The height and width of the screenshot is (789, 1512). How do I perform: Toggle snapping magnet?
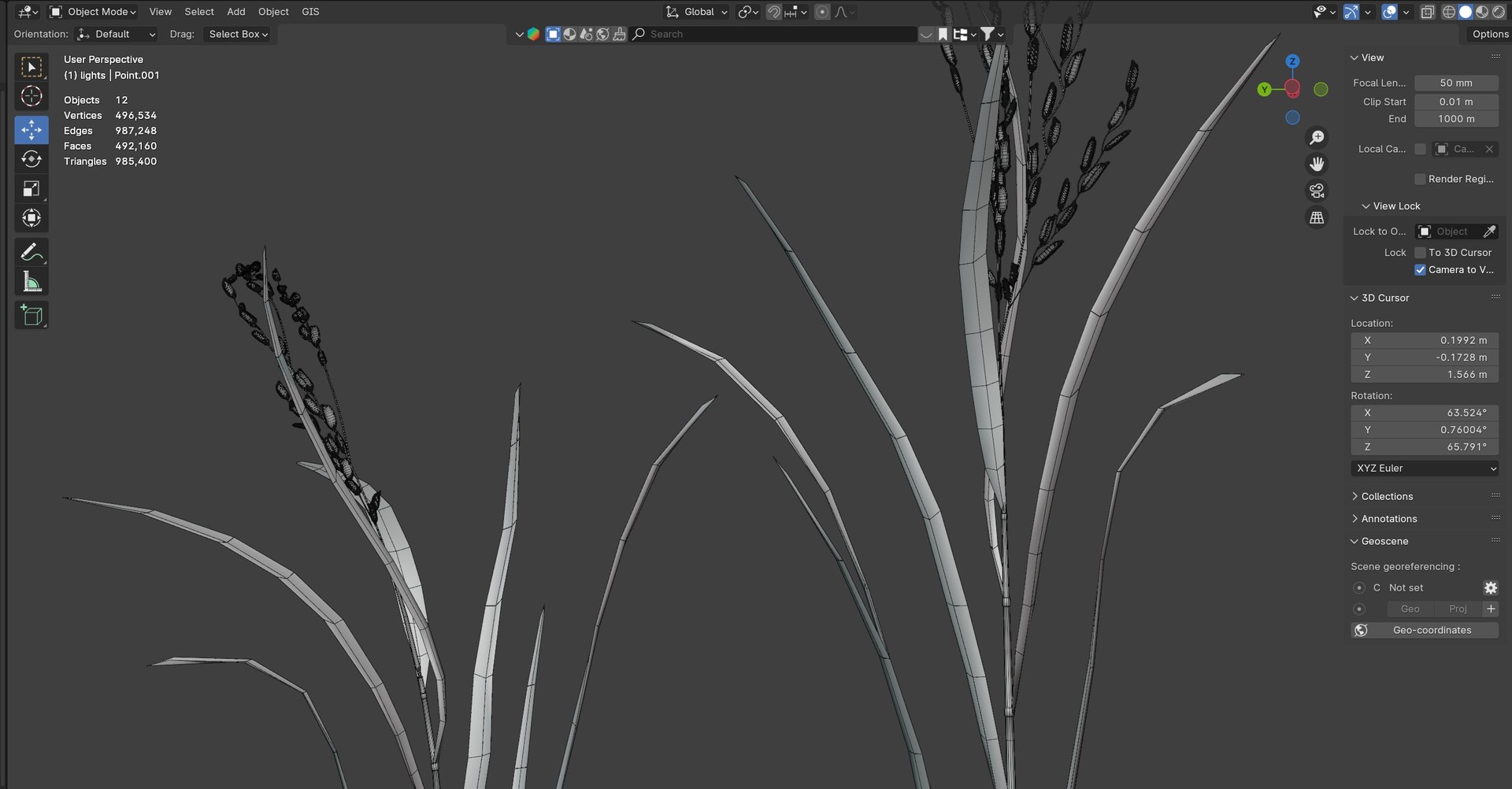(774, 12)
